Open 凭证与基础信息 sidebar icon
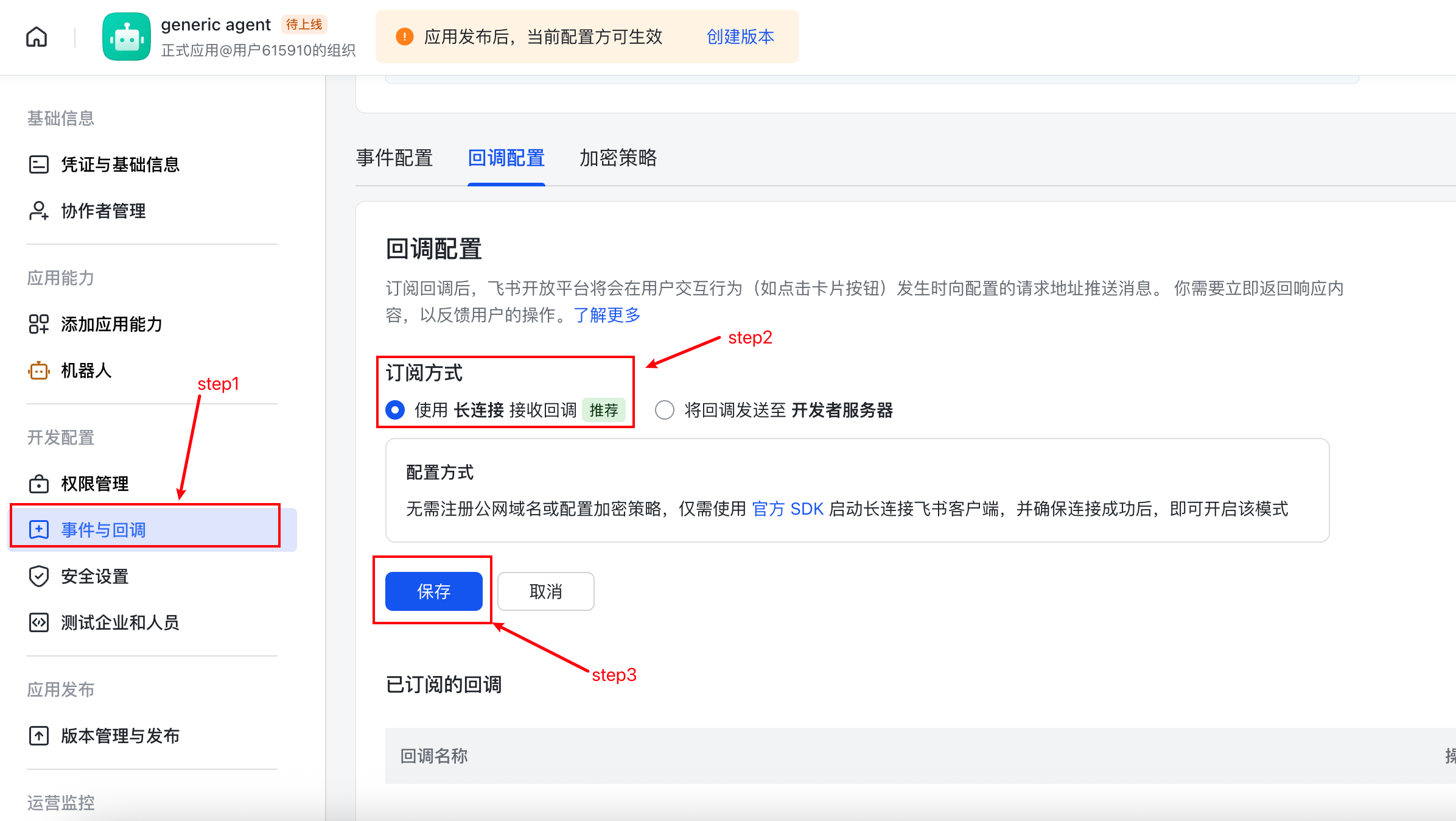The image size is (1456, 821). click(39, 164)
